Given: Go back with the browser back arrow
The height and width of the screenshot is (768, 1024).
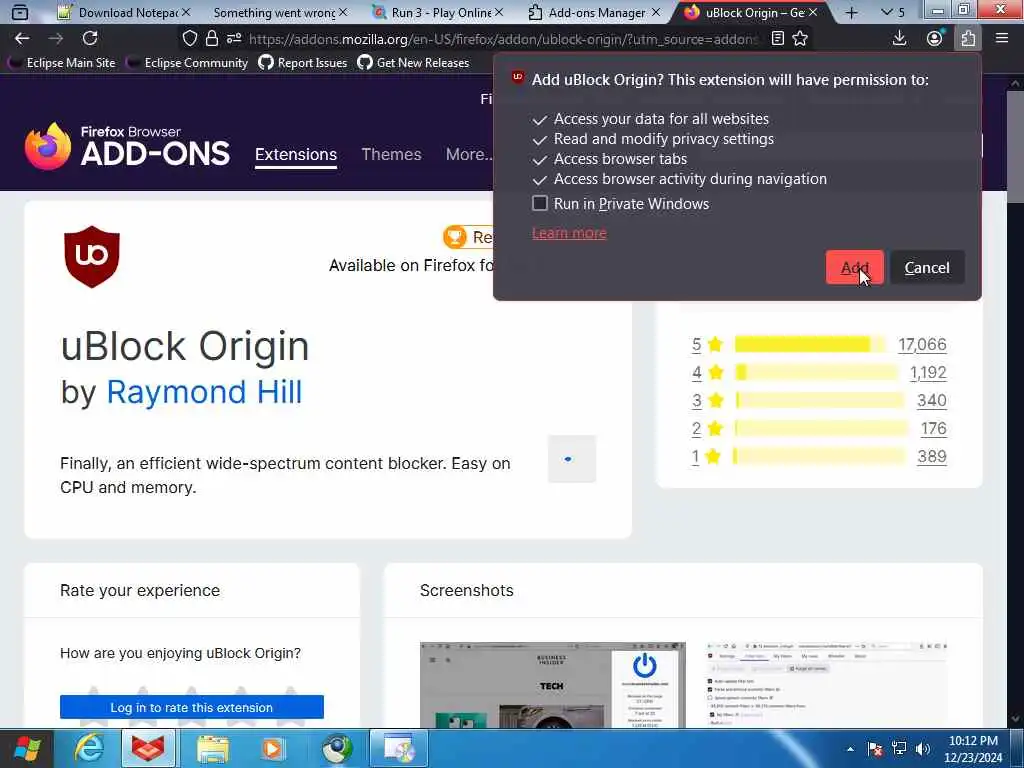Looking at the screenshot, I should click(22, 39).
